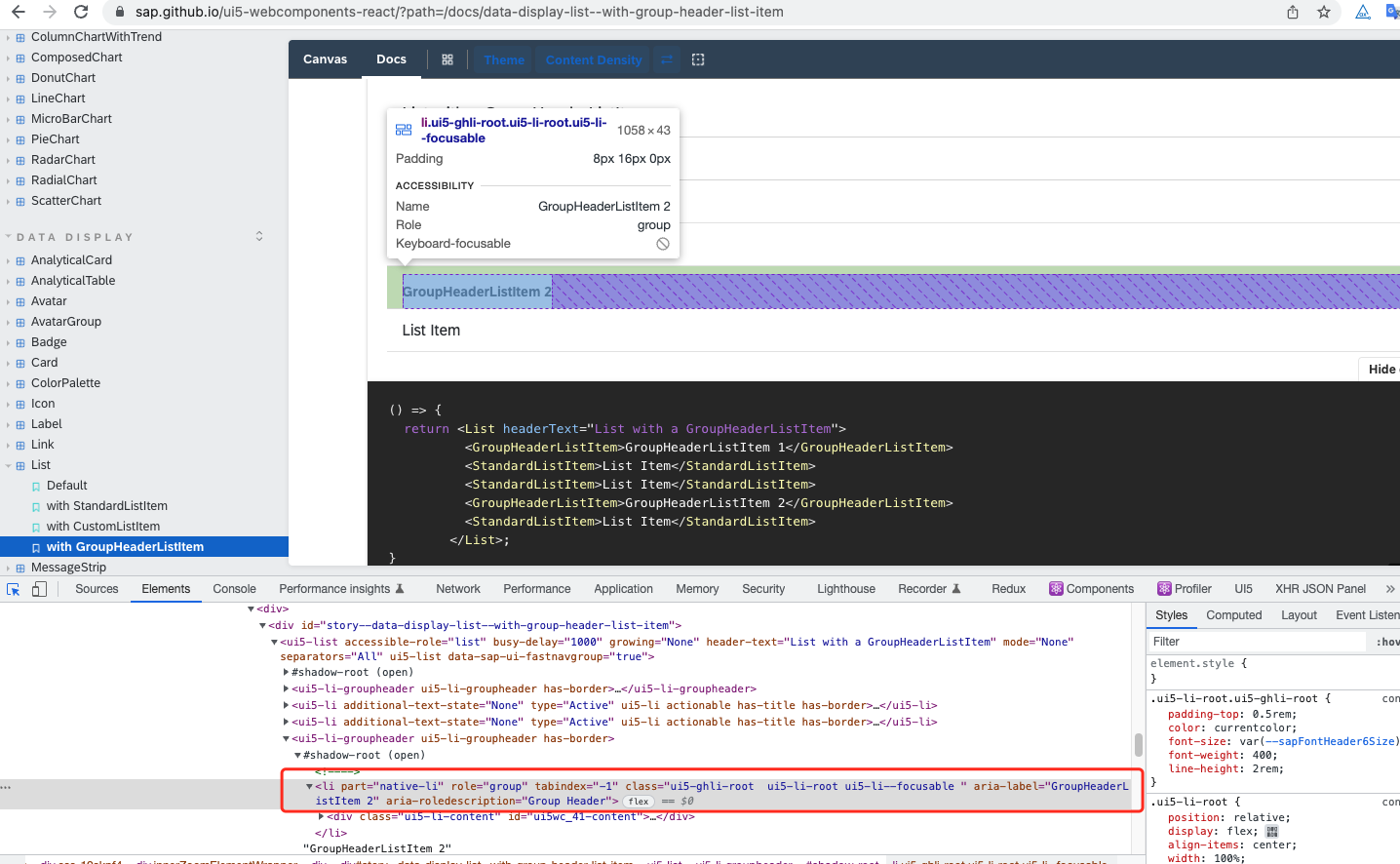Open the Console tab in DevTools
The height and width of the screenshot is (864, 1400).
coord(234,589)
